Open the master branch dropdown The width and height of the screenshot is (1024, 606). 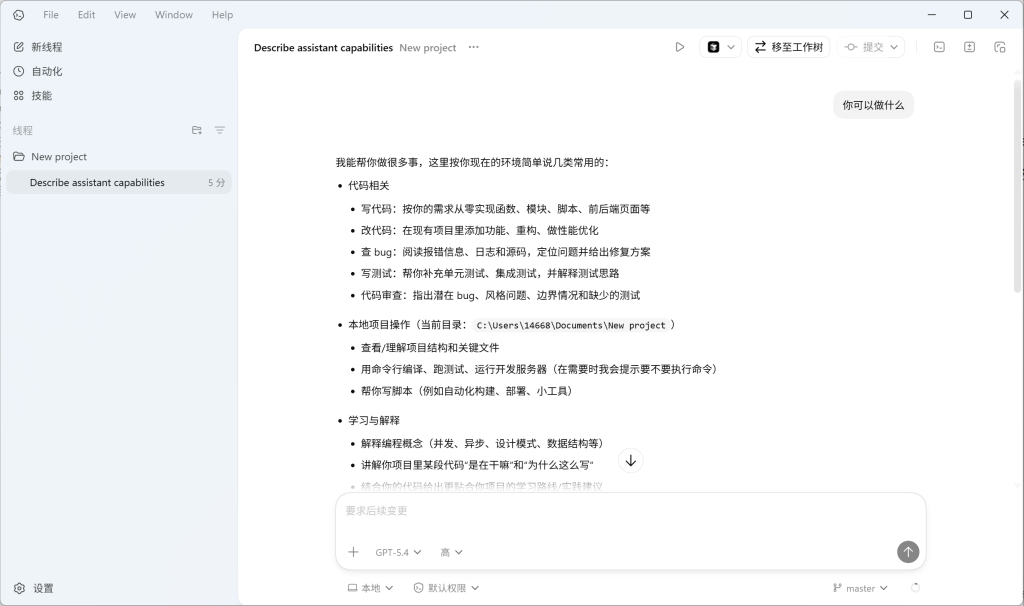(x=861, y=588)
